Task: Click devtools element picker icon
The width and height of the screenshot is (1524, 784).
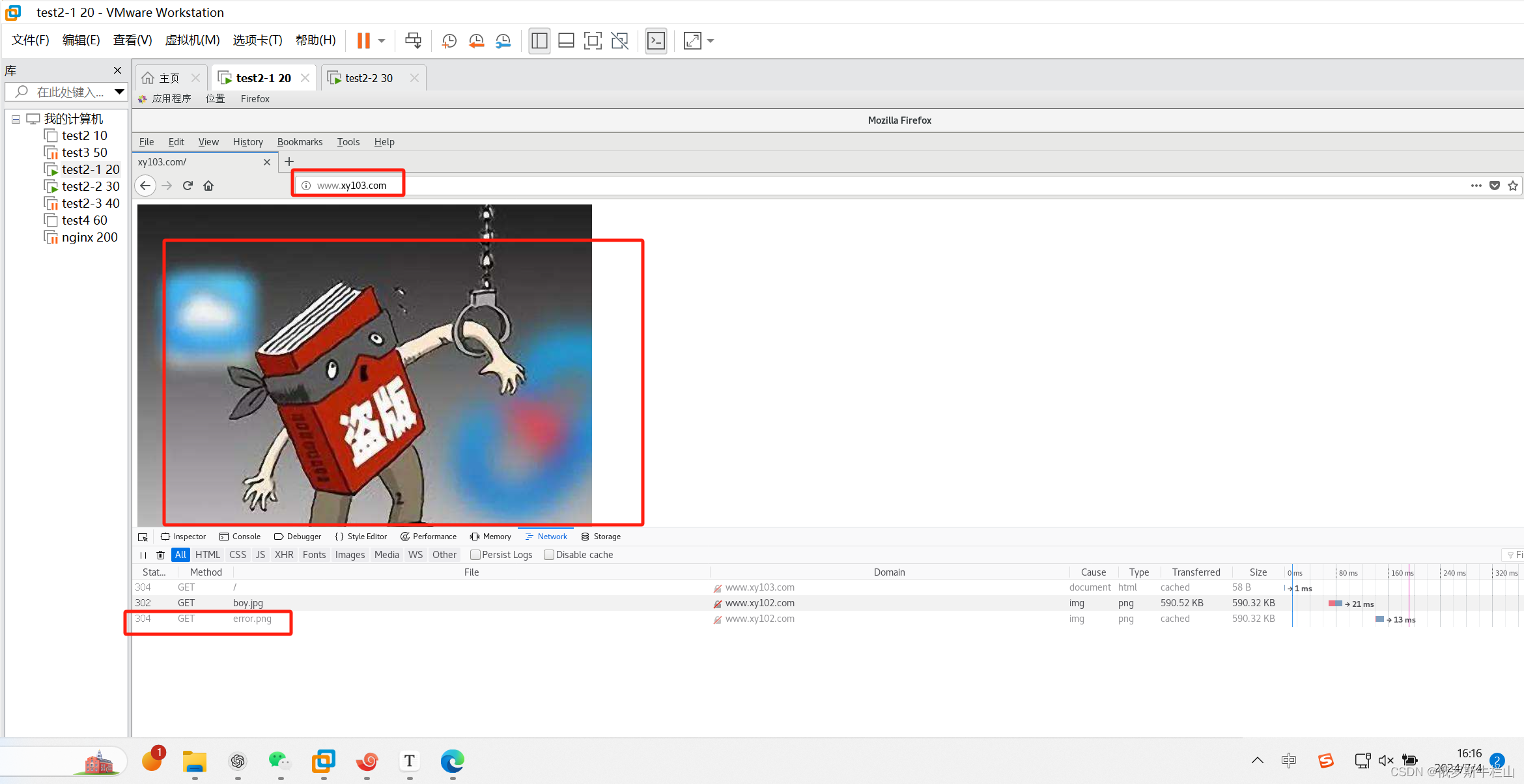Action: click(143, 537)
